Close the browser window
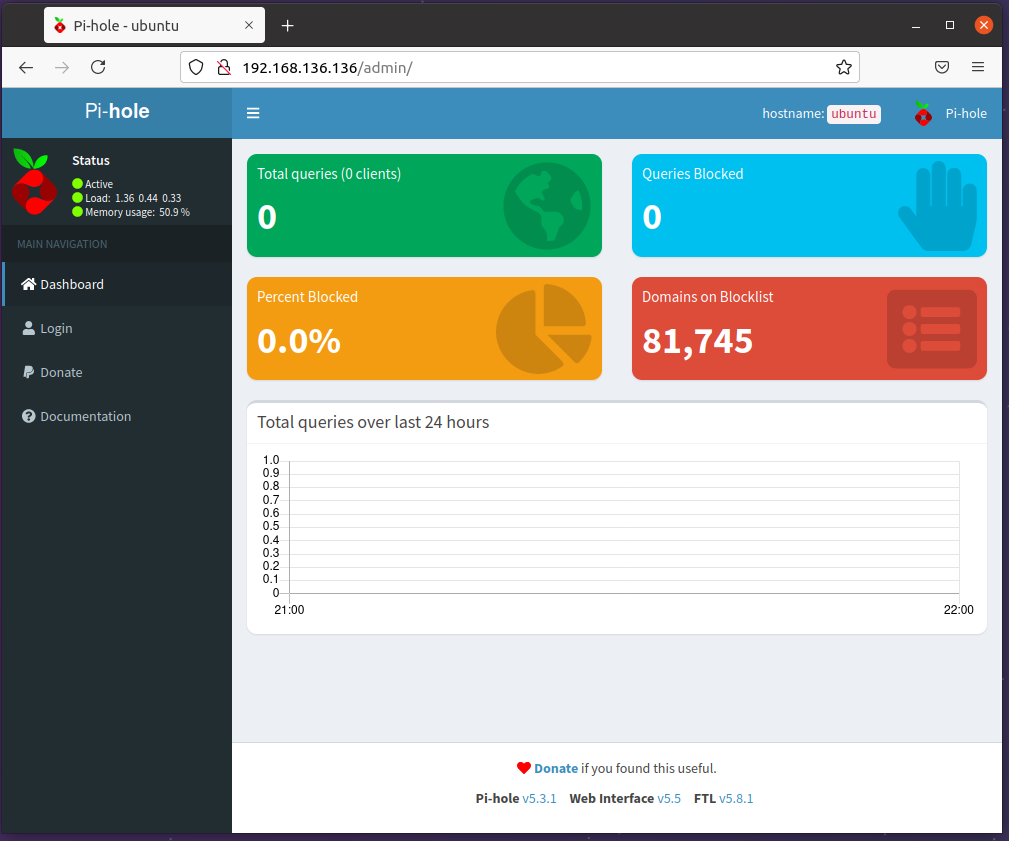 point(984,25)
